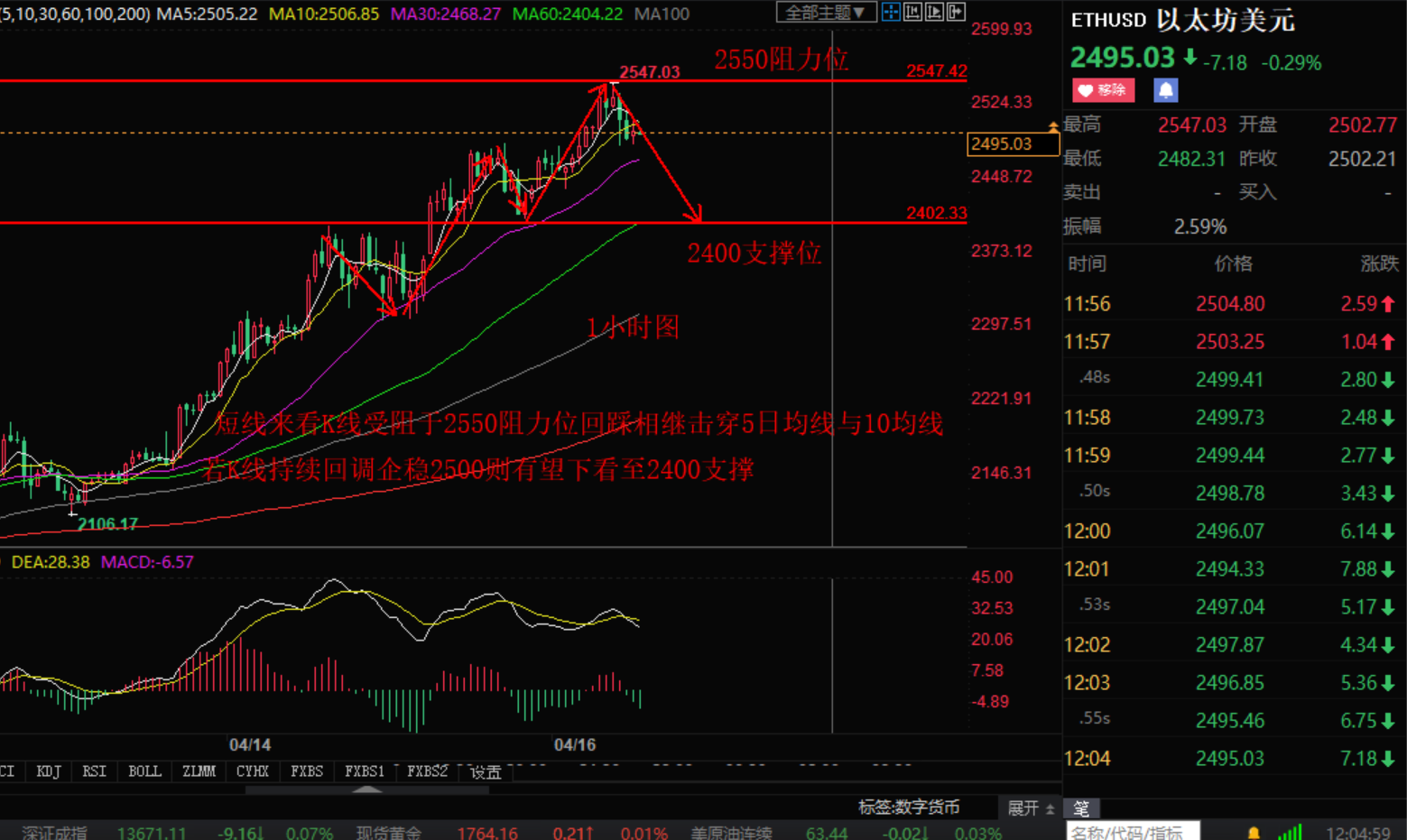Click the 最高 value 2547.03
1407x840 pixels.
coord(1191,125)
